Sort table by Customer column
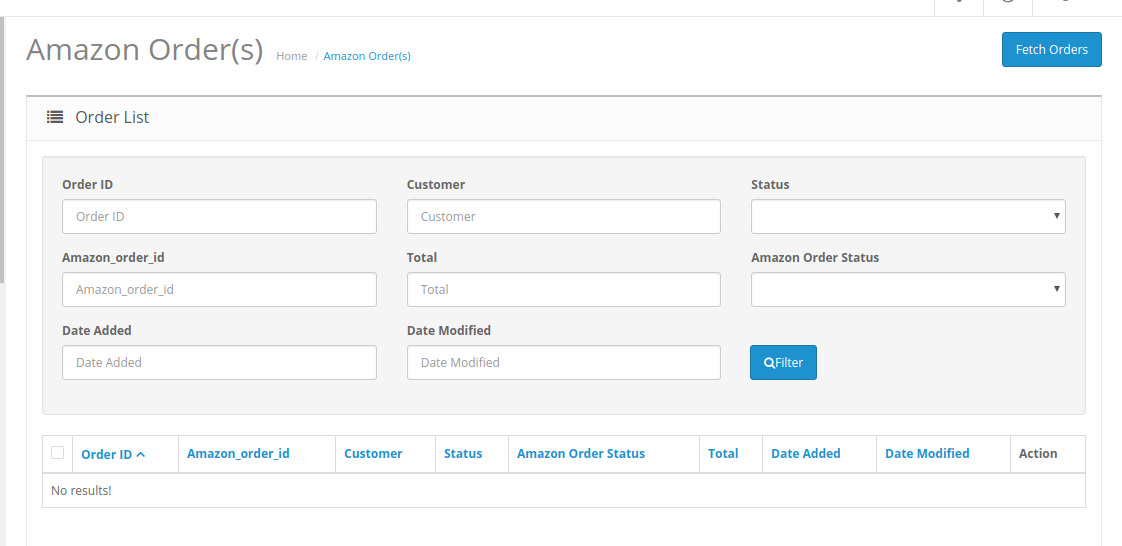This screenshot has width=1122, height=546. (373, 453)
